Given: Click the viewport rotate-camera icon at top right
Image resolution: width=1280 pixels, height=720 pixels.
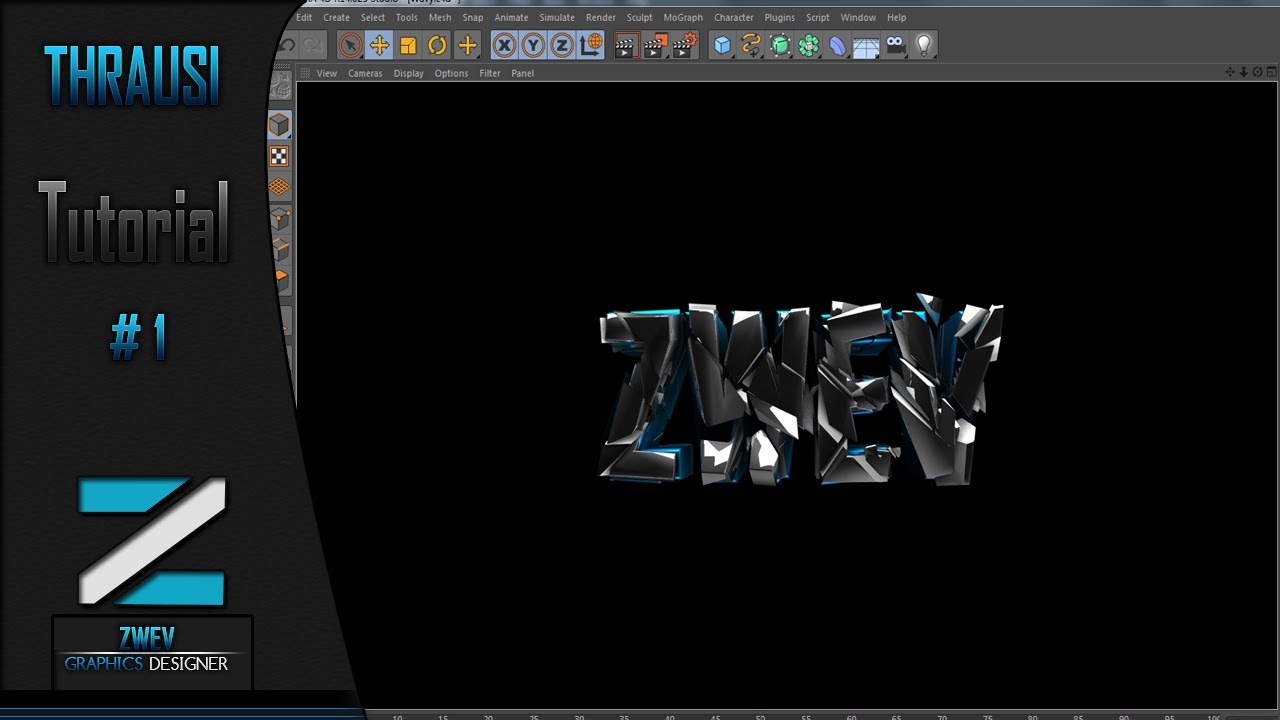Looking at the screenshot, I should pyautogui.click(x=1257, y=72).
